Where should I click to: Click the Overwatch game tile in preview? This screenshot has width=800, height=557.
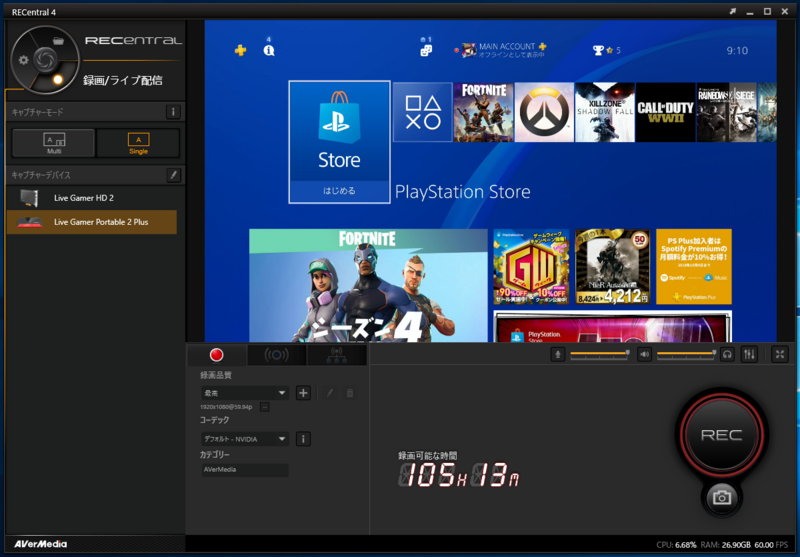click(x=544, y=112)
